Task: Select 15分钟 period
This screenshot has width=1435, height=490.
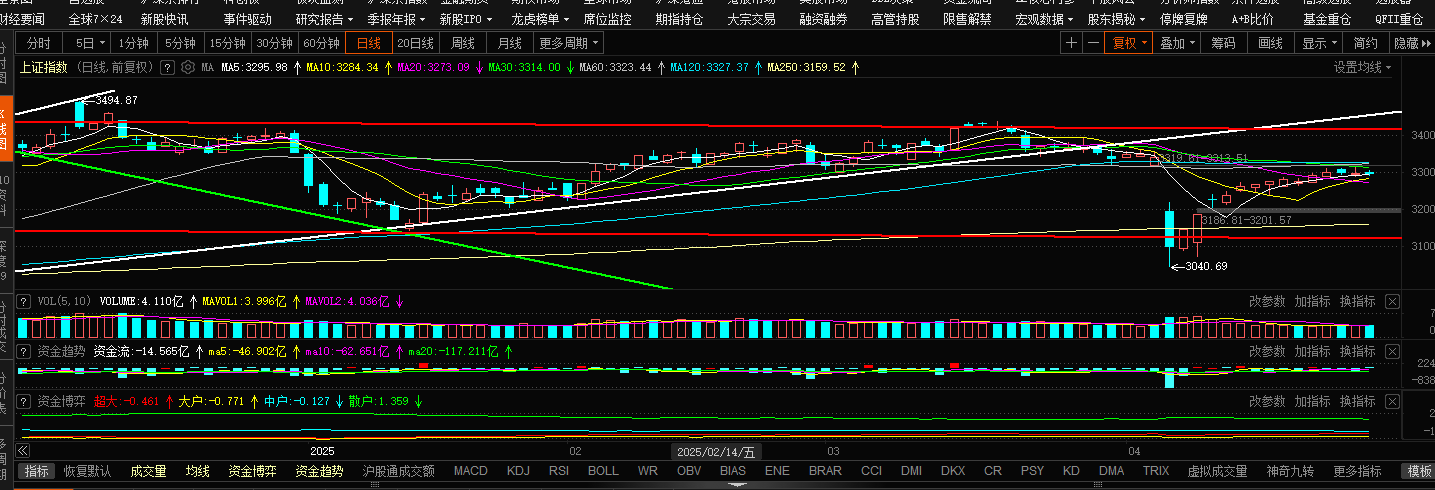Action: 226,43
